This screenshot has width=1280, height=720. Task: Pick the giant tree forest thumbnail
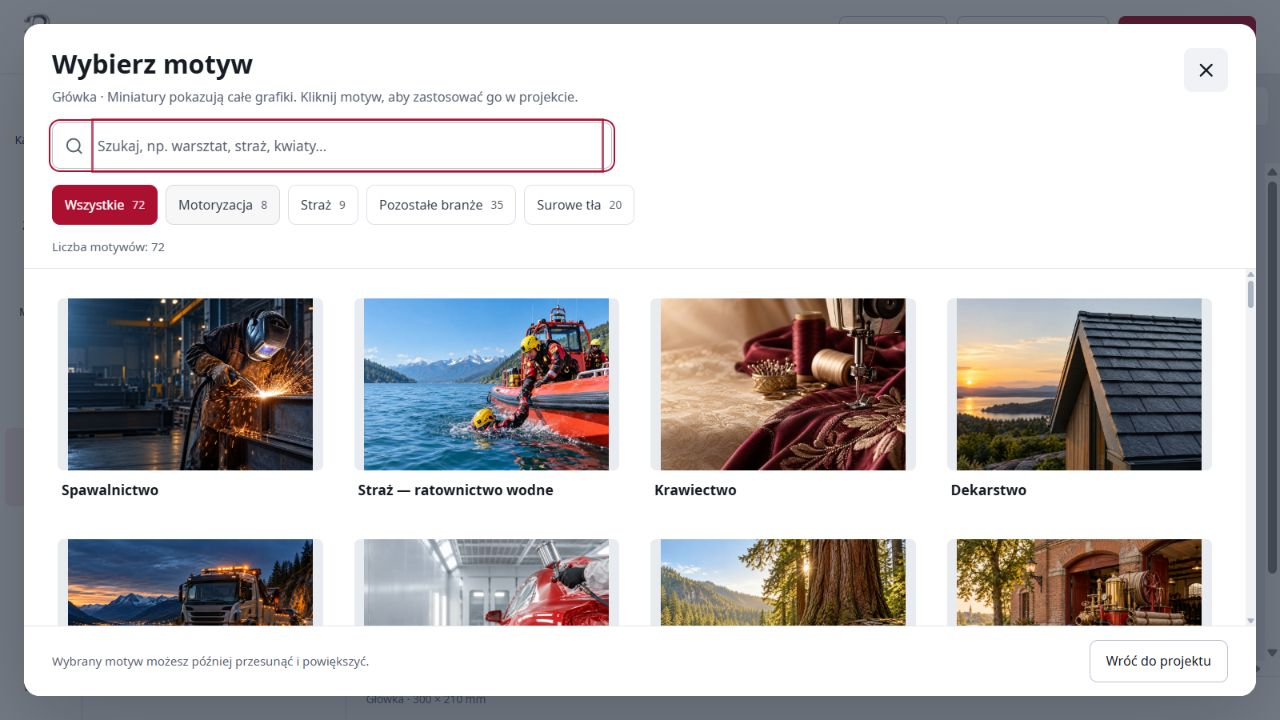(783, 582)
